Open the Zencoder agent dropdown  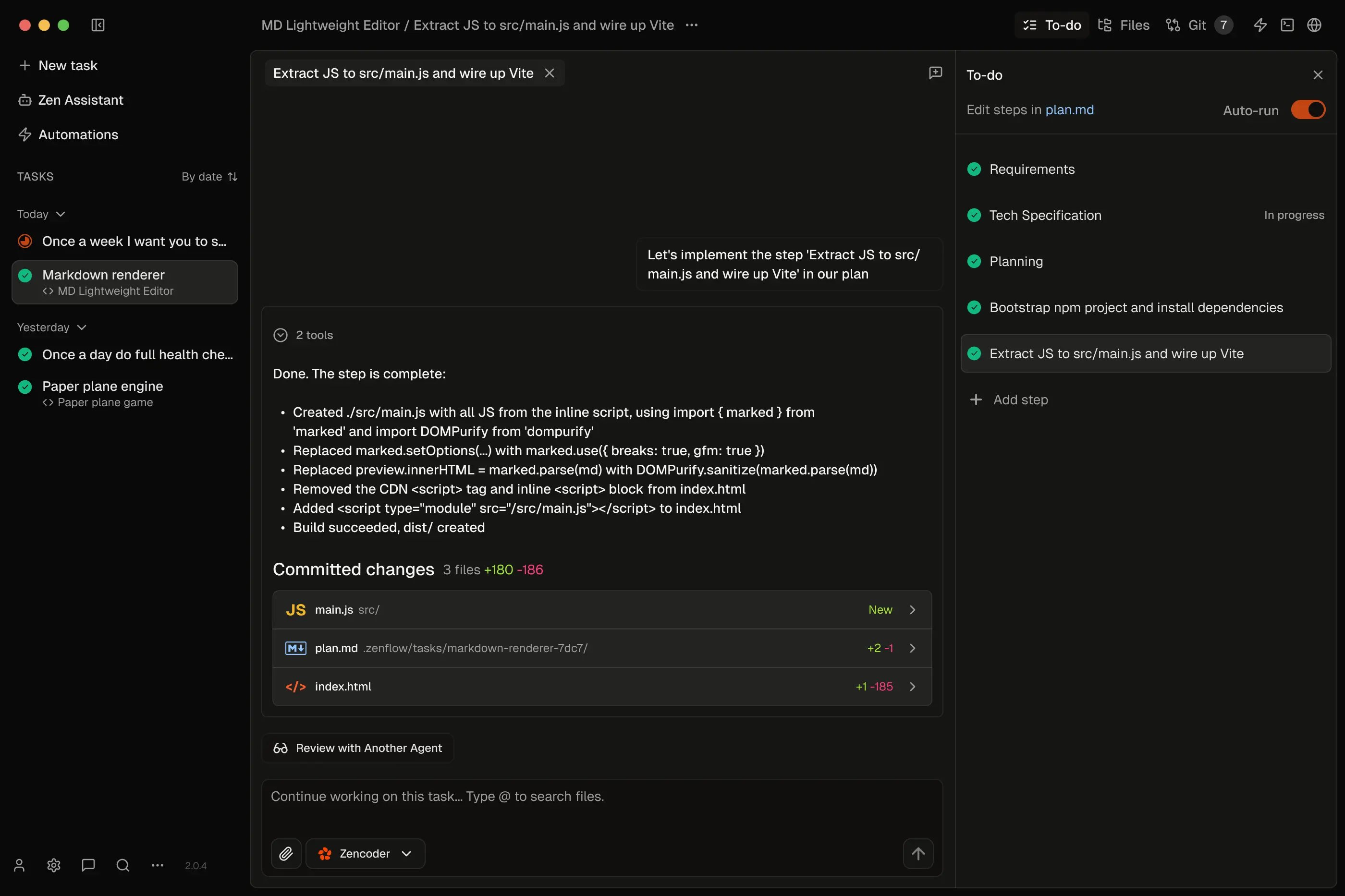tap(365, 853)
